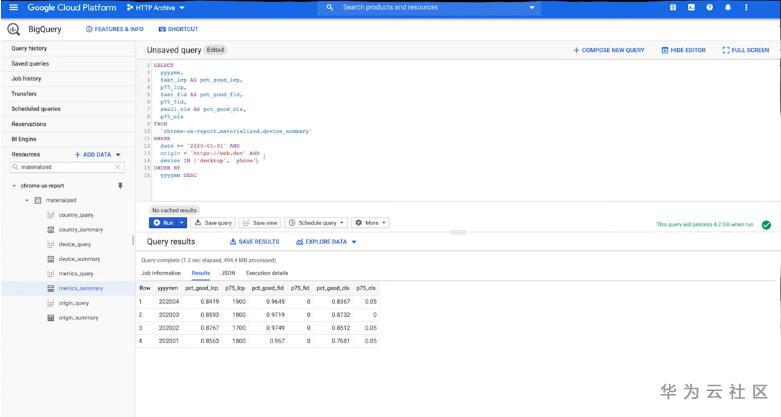Switch to the Results tab
The image size is (781, 417).
tap(201, 273)
